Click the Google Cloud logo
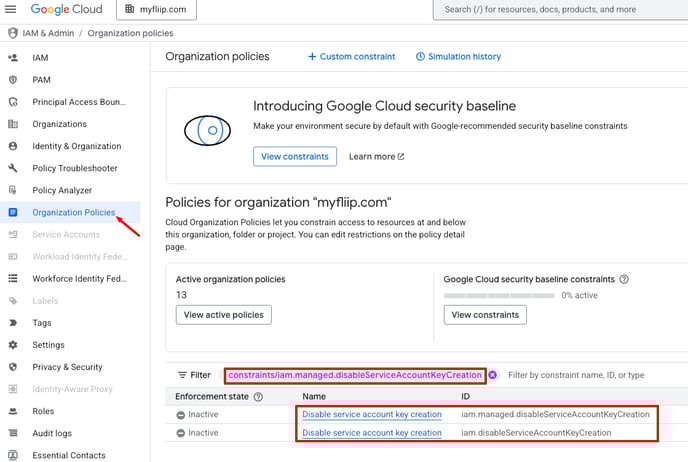Image resolution: width=688 pixels, height=462 pixels. pos(66,9)
